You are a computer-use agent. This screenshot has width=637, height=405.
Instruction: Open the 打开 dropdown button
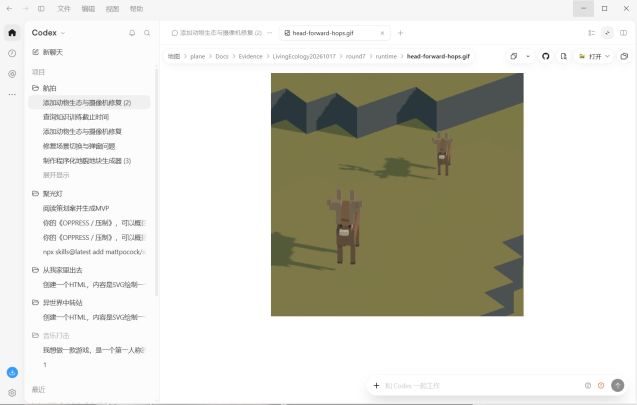pyautogui.click(x=594, y=56)
